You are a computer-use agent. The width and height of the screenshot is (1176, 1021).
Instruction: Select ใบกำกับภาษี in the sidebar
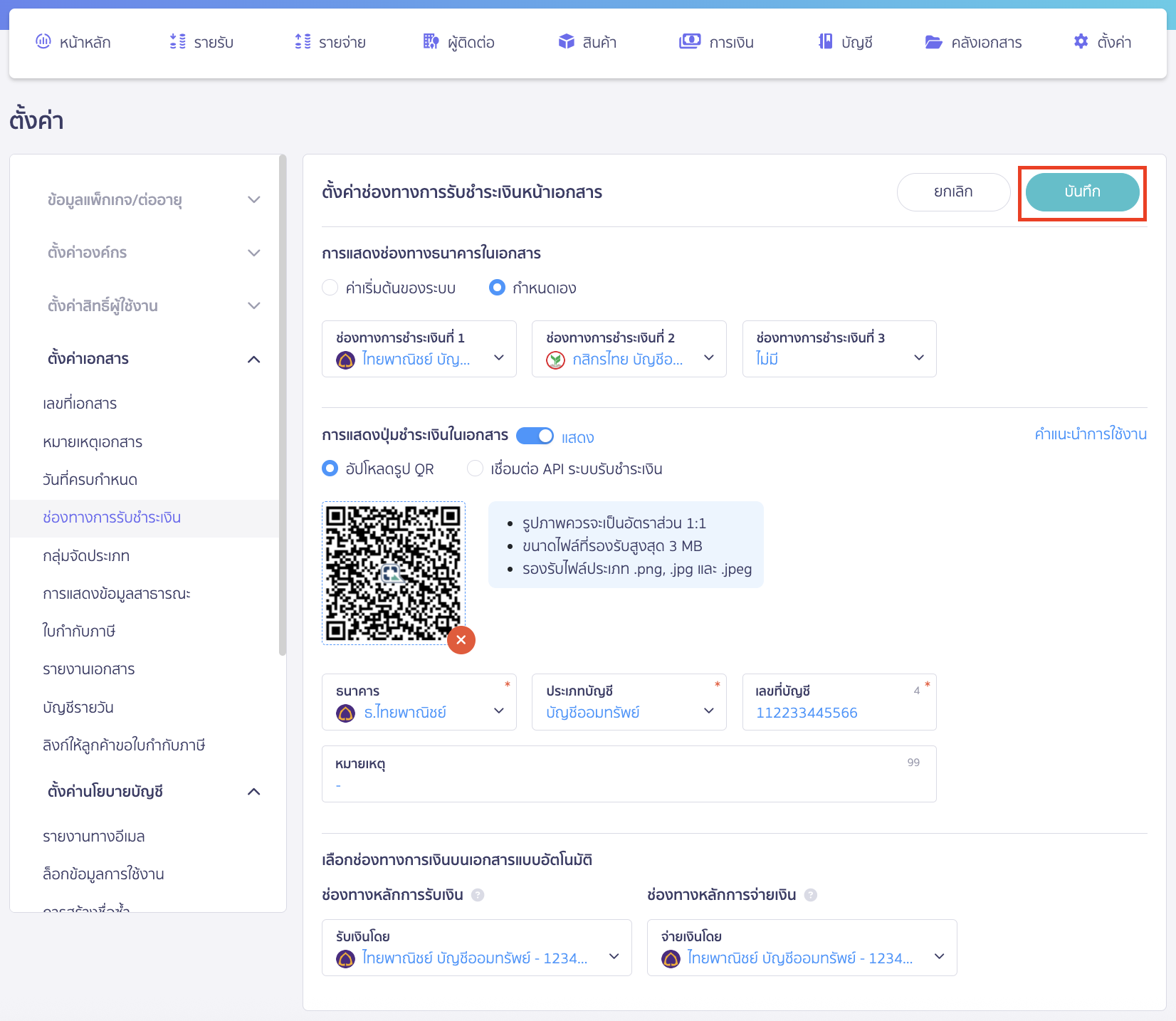(x=80, y=631)
